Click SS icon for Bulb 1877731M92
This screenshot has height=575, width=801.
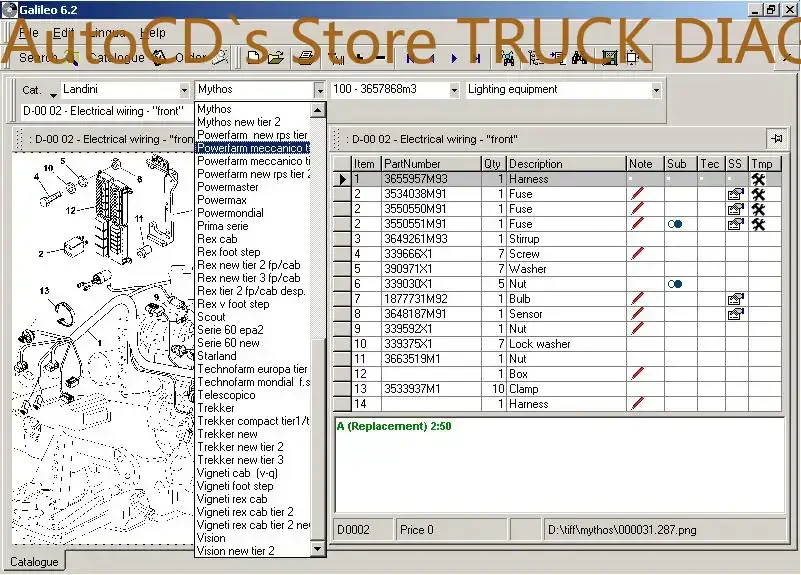click(736, 299)
